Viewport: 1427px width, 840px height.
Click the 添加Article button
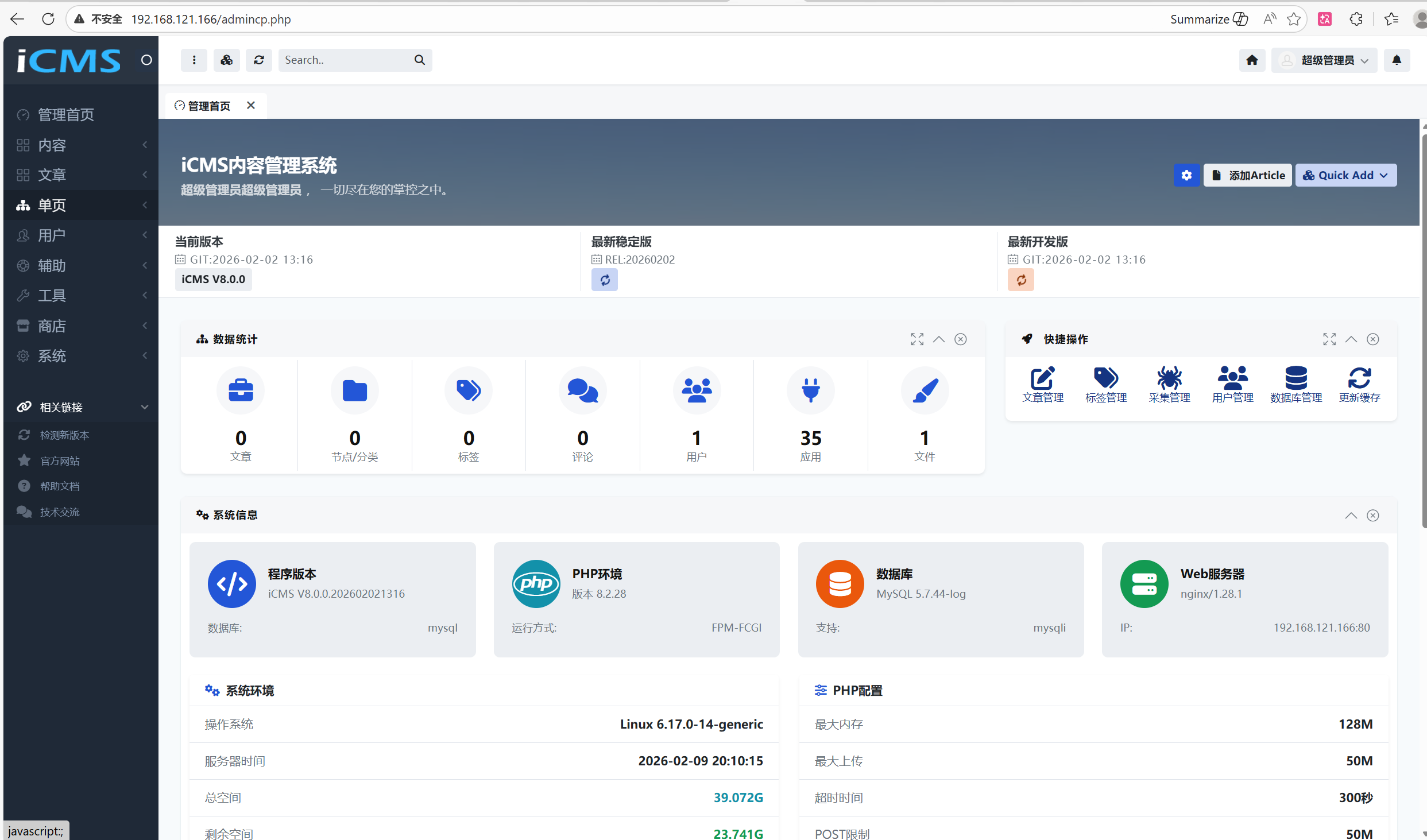(1248, 175)
